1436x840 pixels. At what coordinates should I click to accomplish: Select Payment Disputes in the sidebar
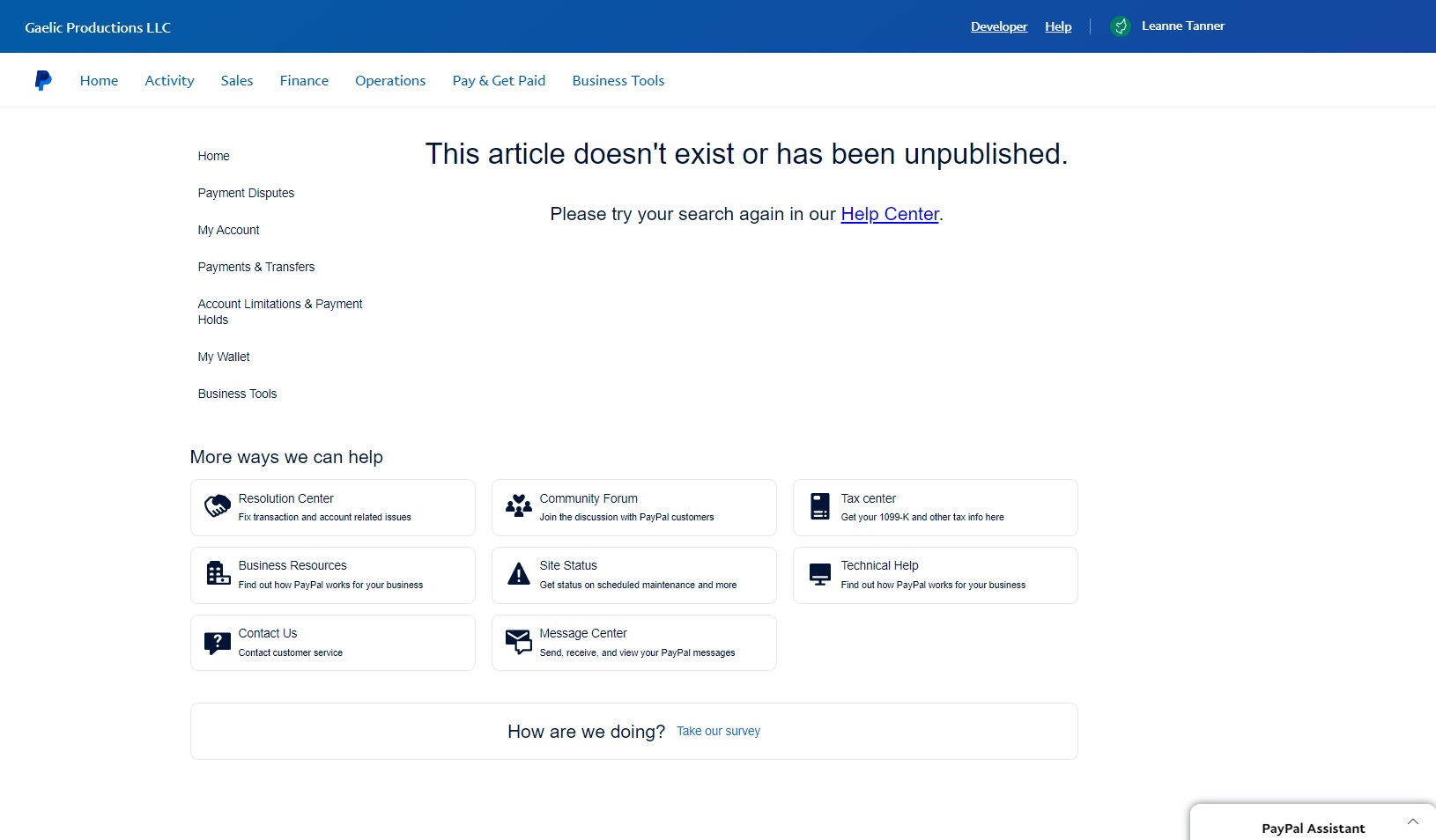[x=246, y=193]
